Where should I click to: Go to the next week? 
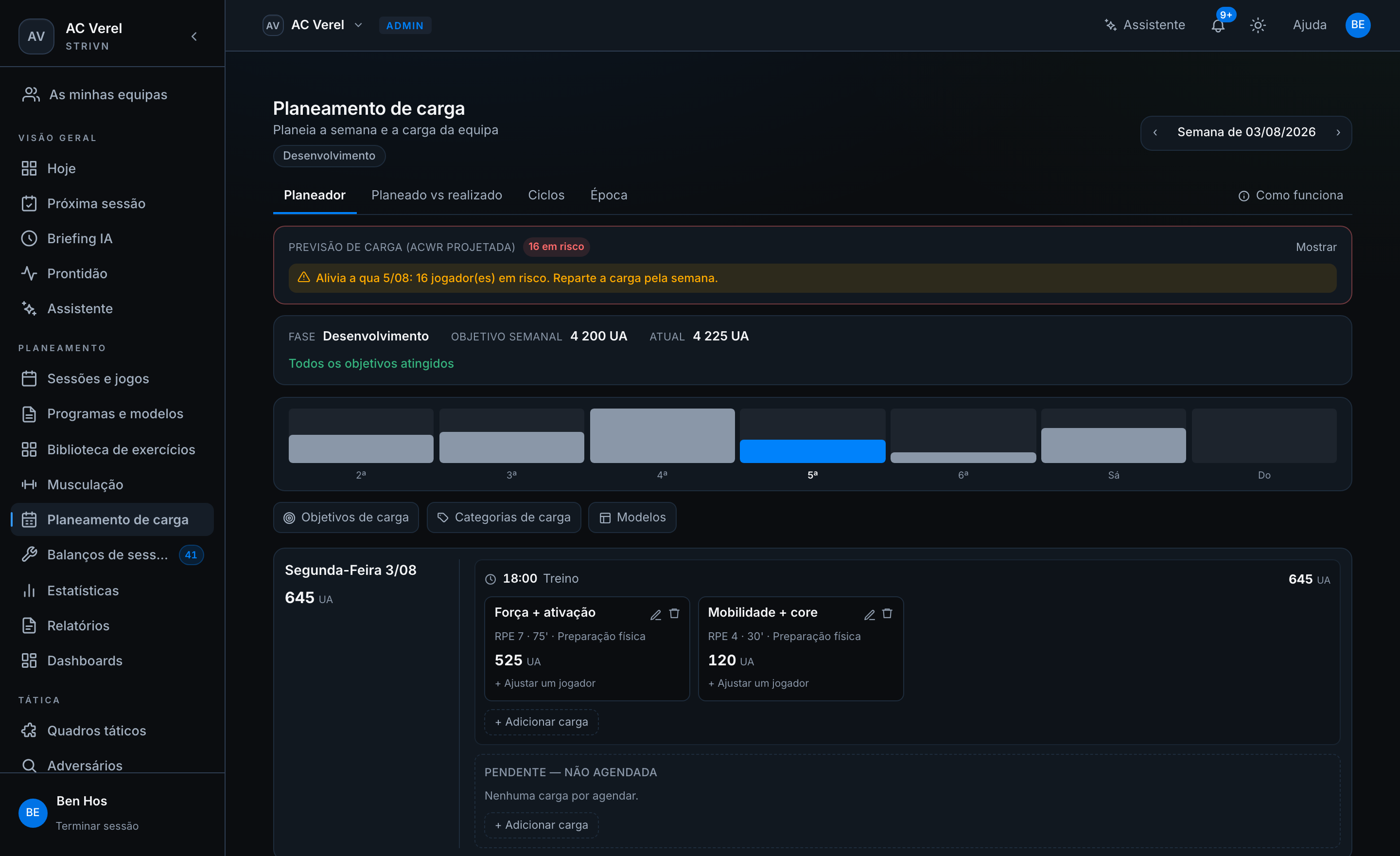[x=1338, y=132]
